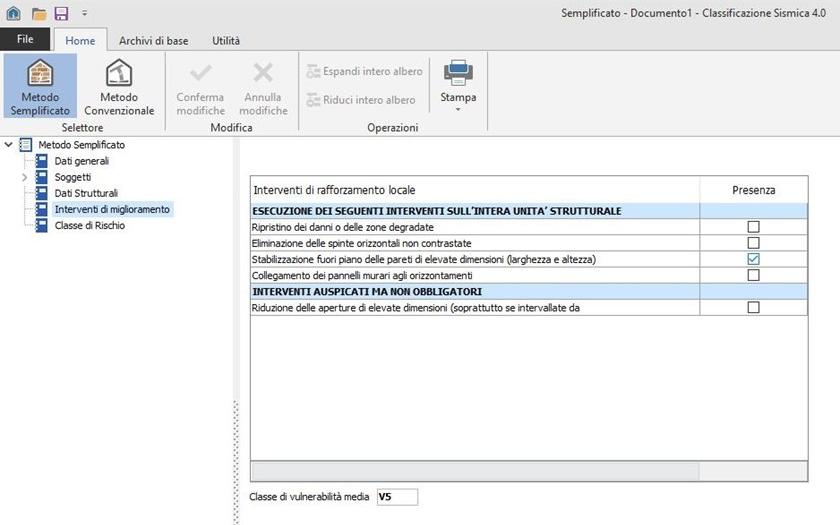Click the Stampa printer icon

[458, 73]
